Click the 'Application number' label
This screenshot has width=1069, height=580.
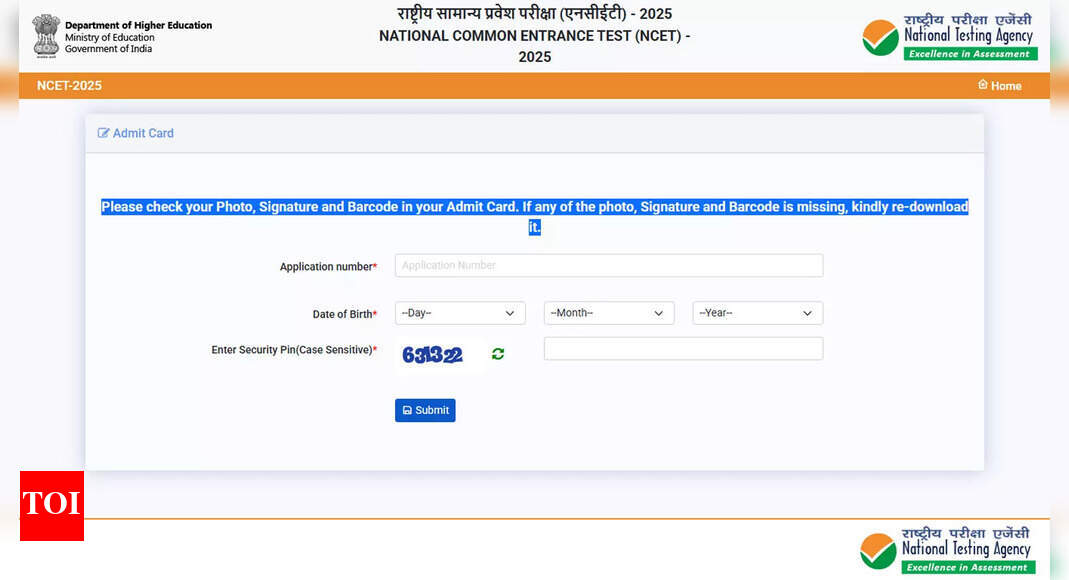tap(328, 266)
